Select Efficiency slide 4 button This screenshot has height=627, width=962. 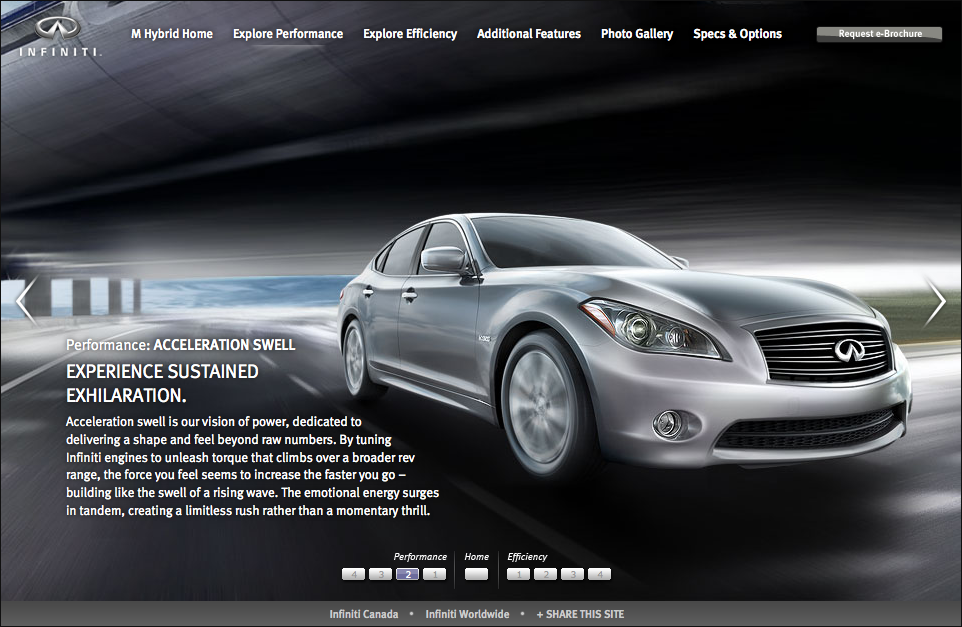click(x=599, y=574)
